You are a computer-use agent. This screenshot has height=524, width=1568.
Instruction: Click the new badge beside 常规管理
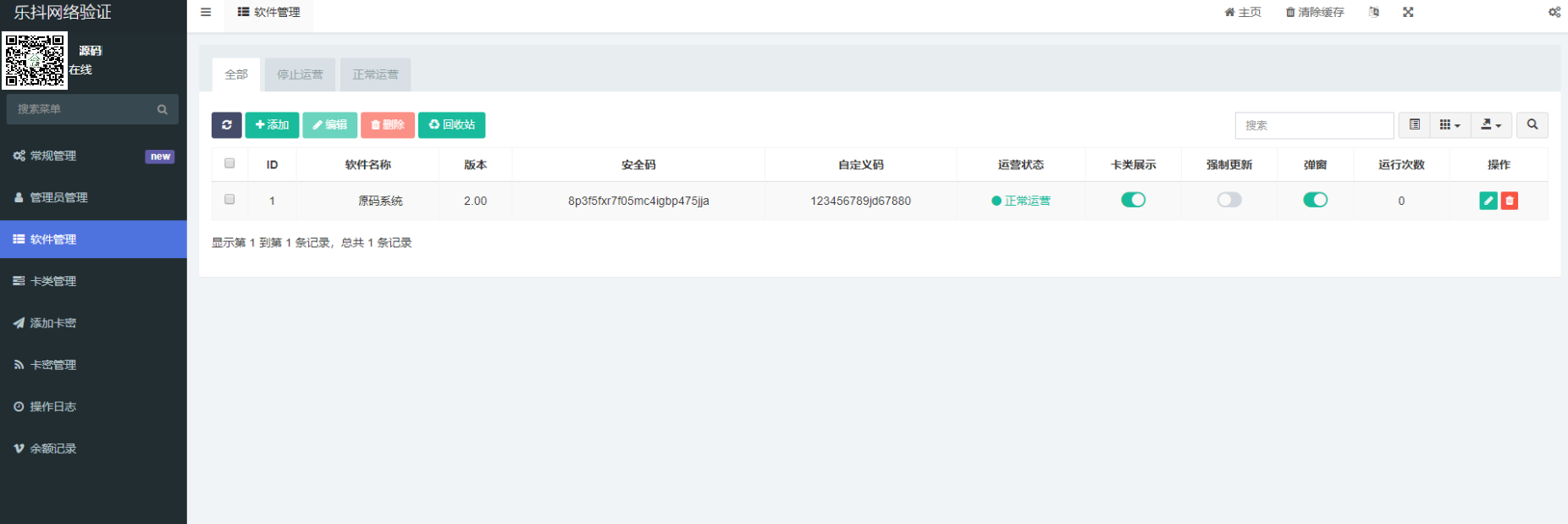(160, 157)
